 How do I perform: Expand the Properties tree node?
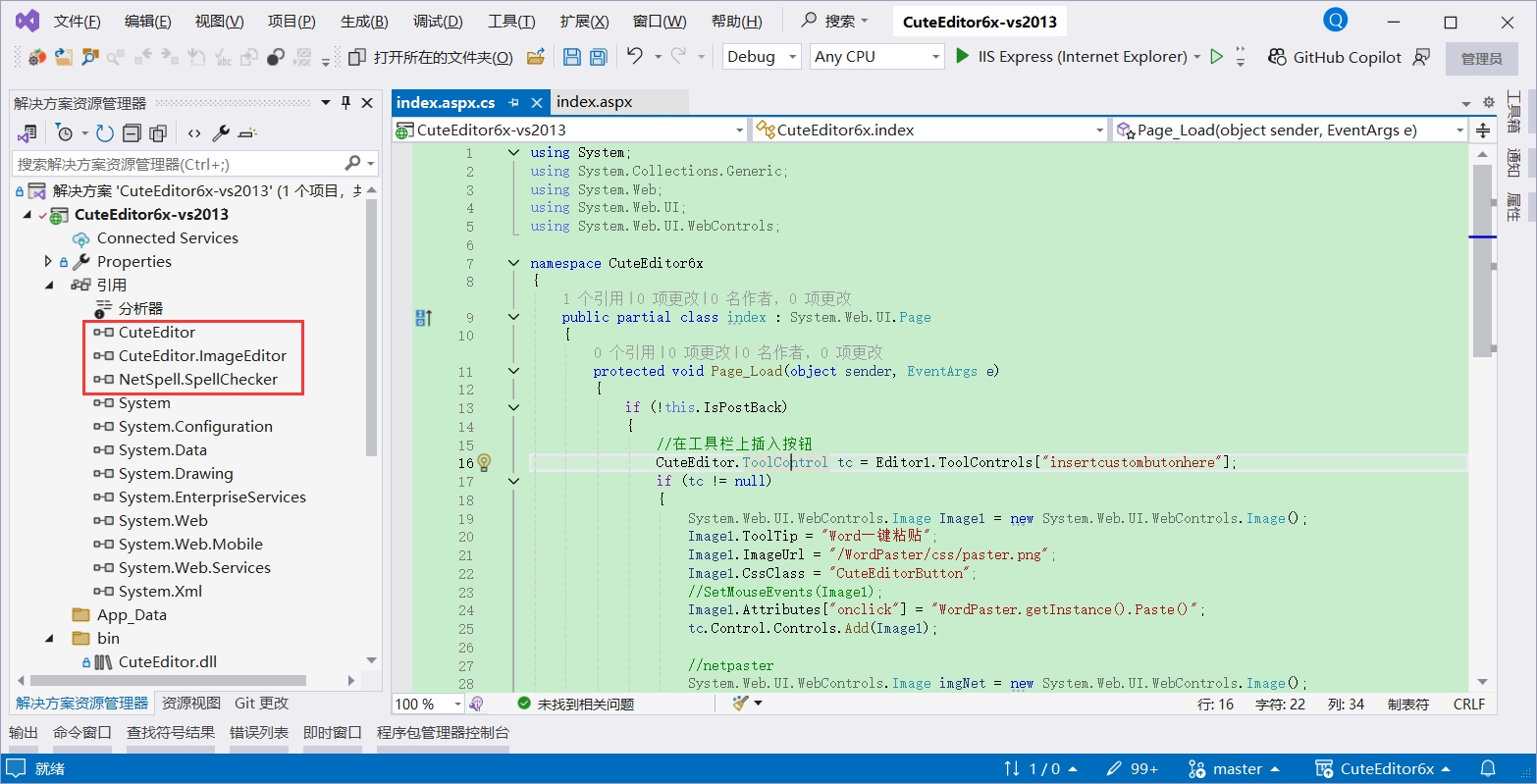click(48, 261)
